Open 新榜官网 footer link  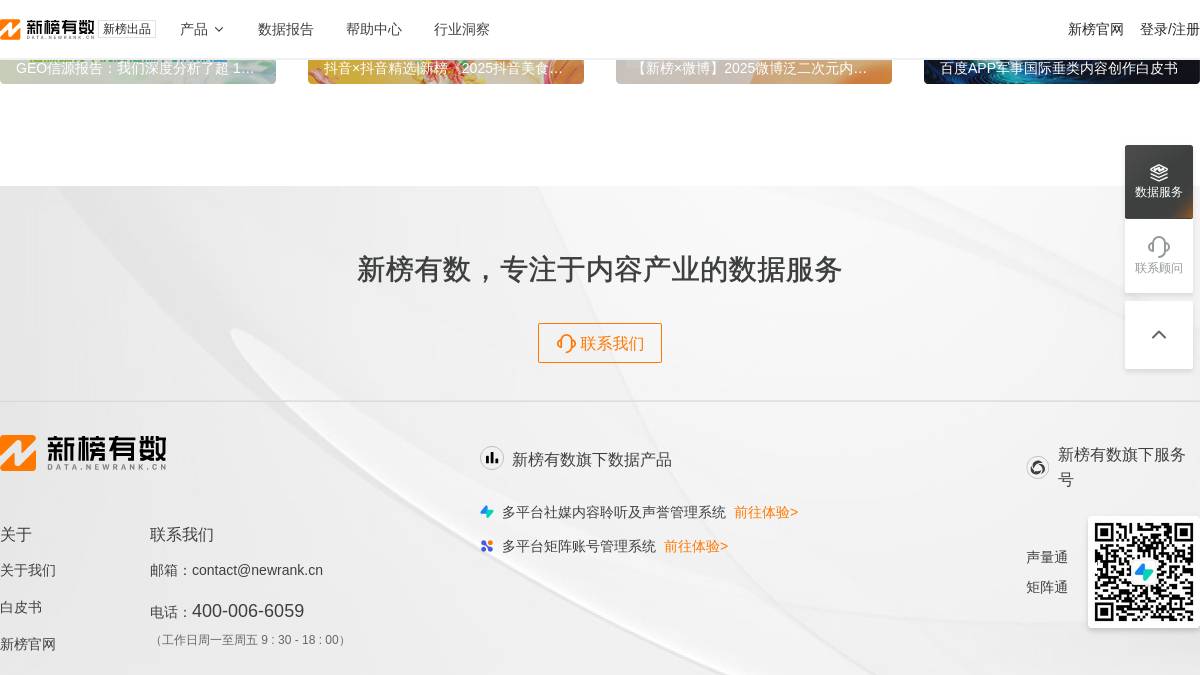point(28,644)
